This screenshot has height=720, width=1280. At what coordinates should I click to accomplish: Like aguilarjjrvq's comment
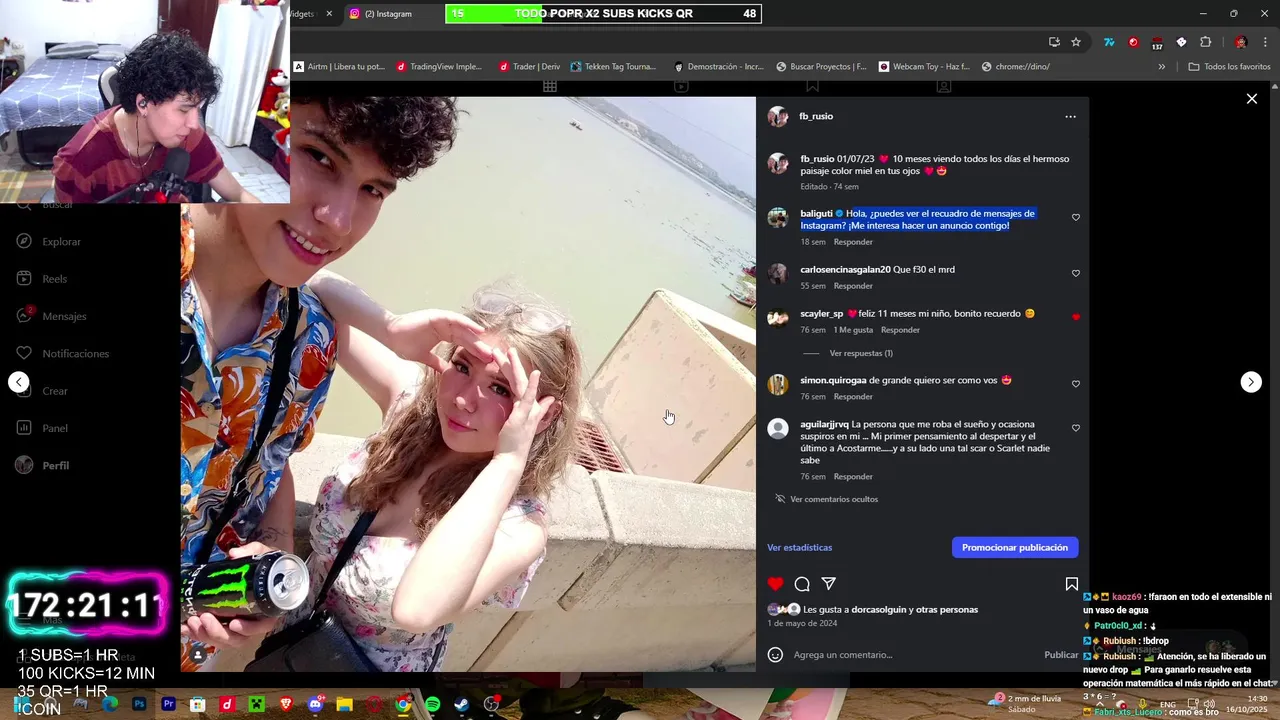click(1076, 428)
